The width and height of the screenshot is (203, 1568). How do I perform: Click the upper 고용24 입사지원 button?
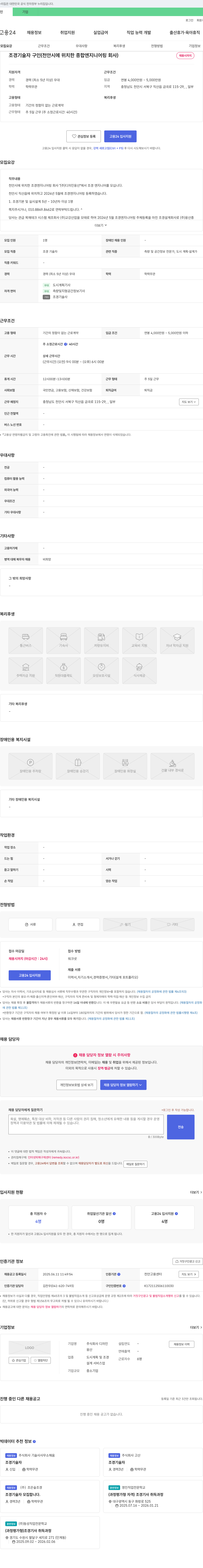[120, 136]
